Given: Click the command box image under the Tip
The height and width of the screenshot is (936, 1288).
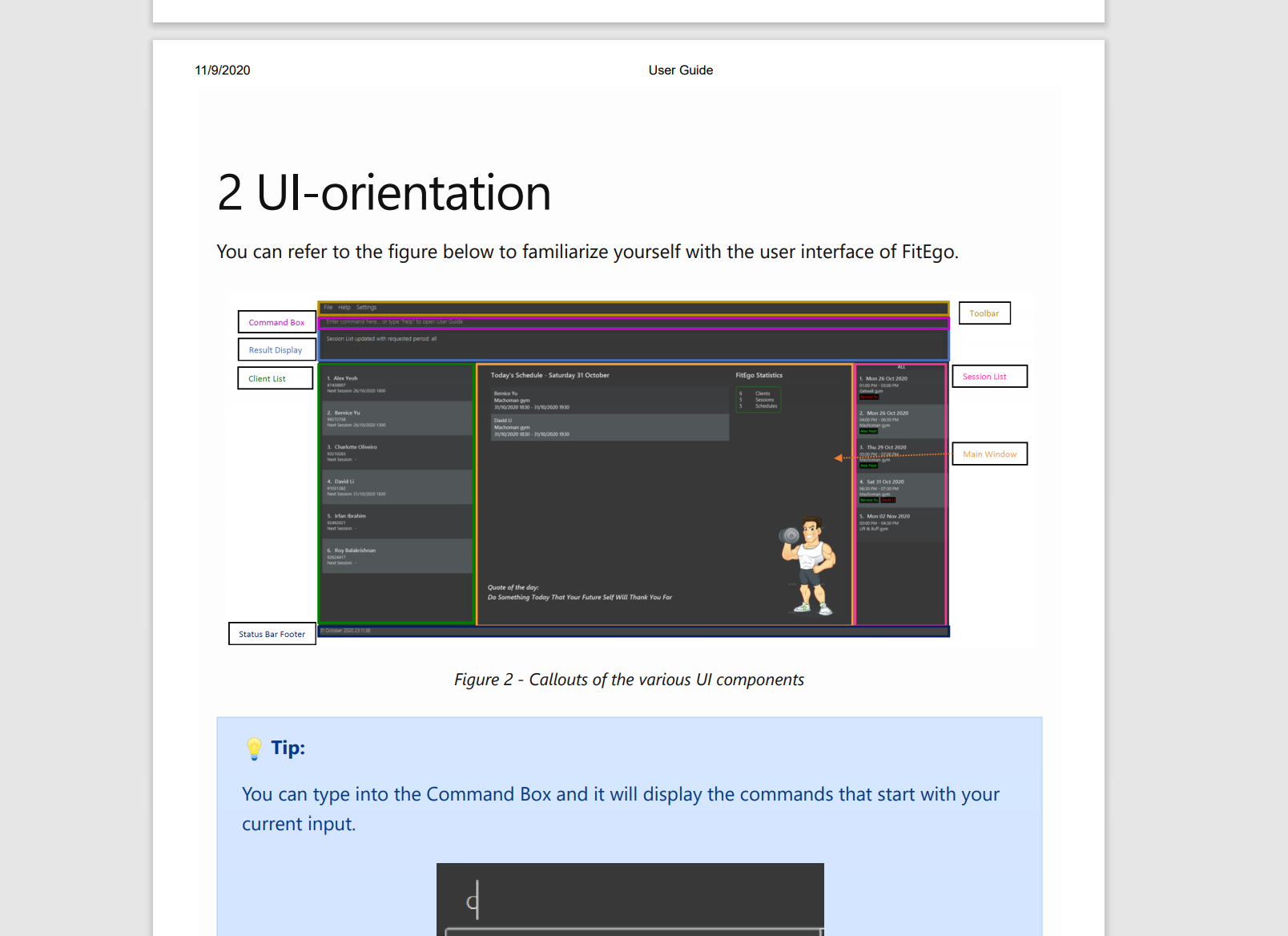Looking at the screenshot, I should click(630, 899).
